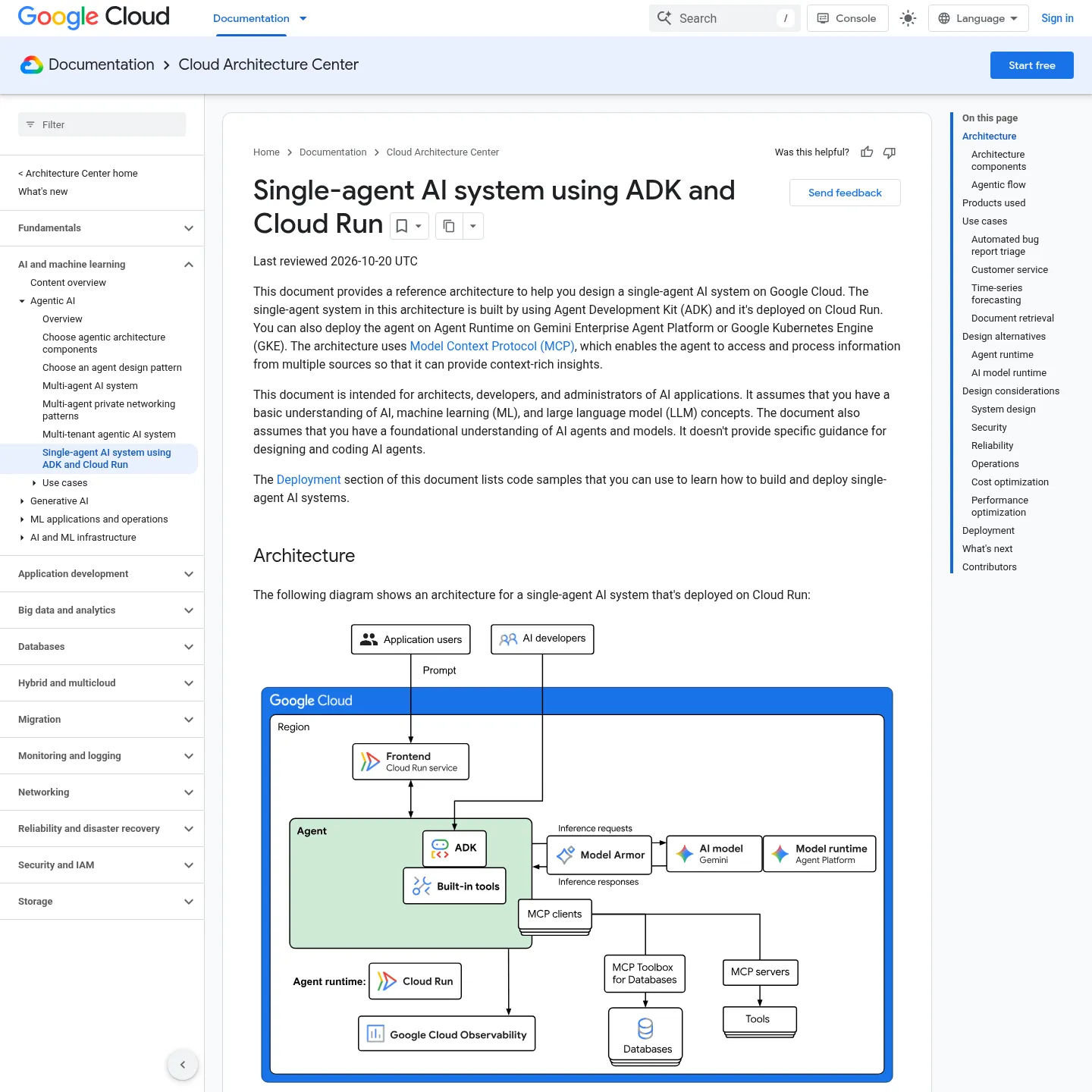
Task: Expand the Generative AI tree item
Action: click(22, 501)
